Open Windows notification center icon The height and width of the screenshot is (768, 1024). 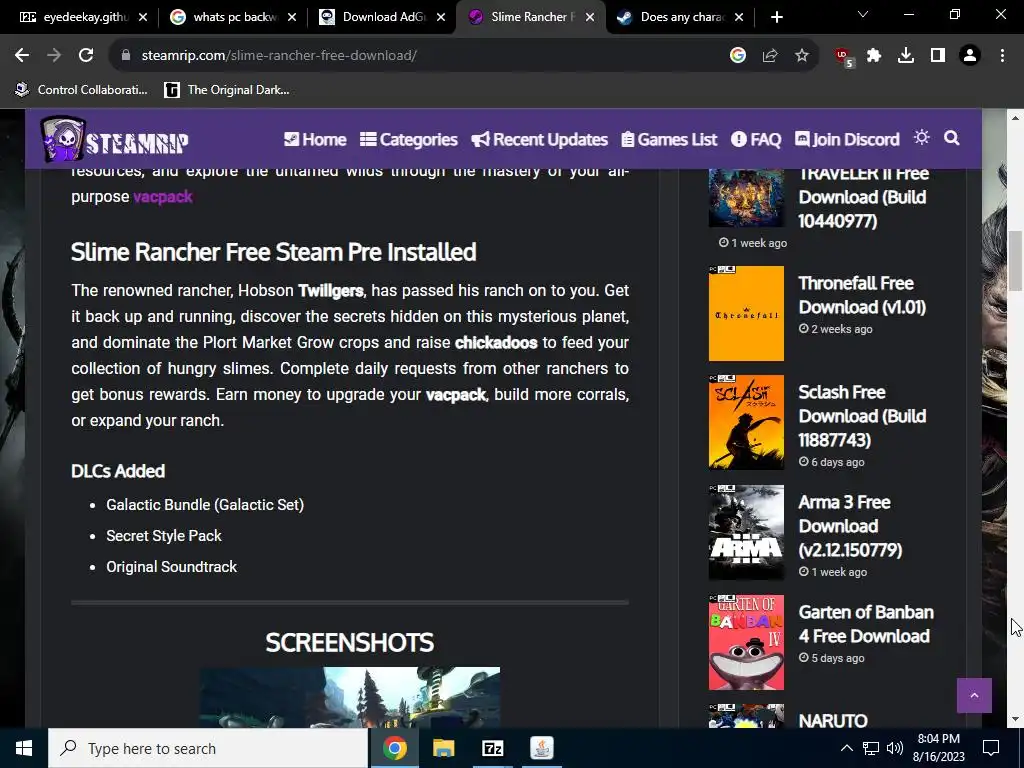991,748
